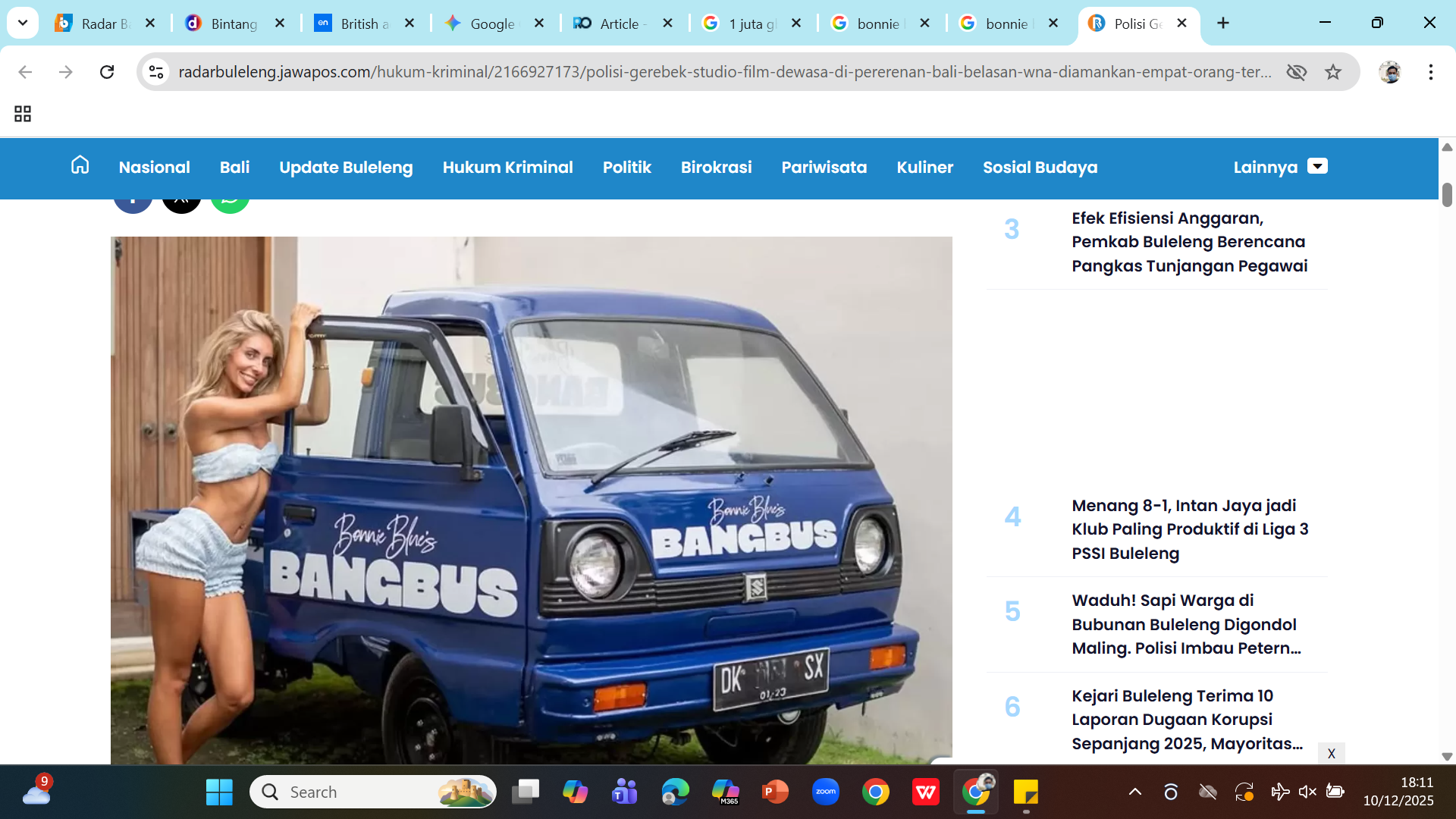Viewport: 1456px width, 819px height.
Task: Launch Copilot from taskbar
Action: 575,792
